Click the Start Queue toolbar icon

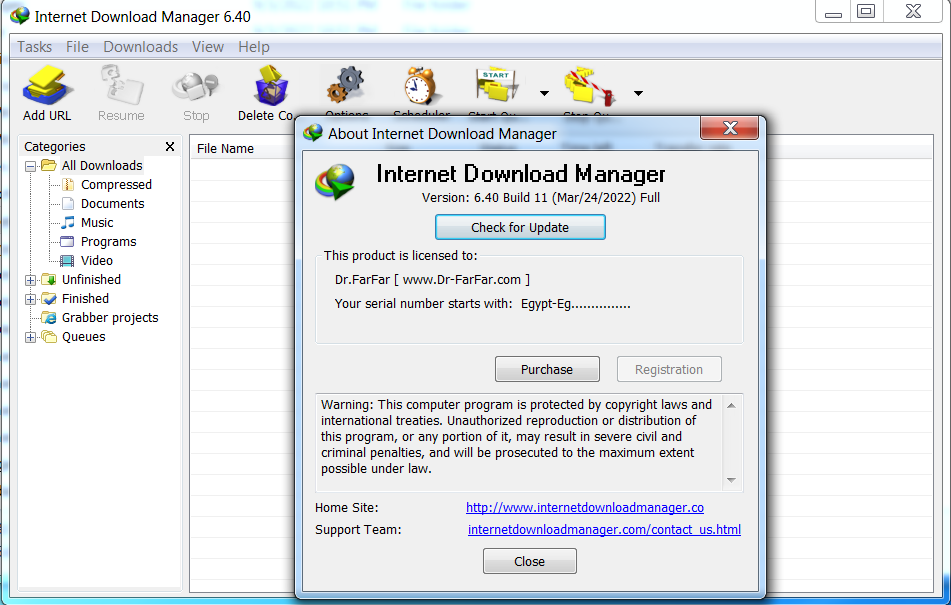point(496,86)
